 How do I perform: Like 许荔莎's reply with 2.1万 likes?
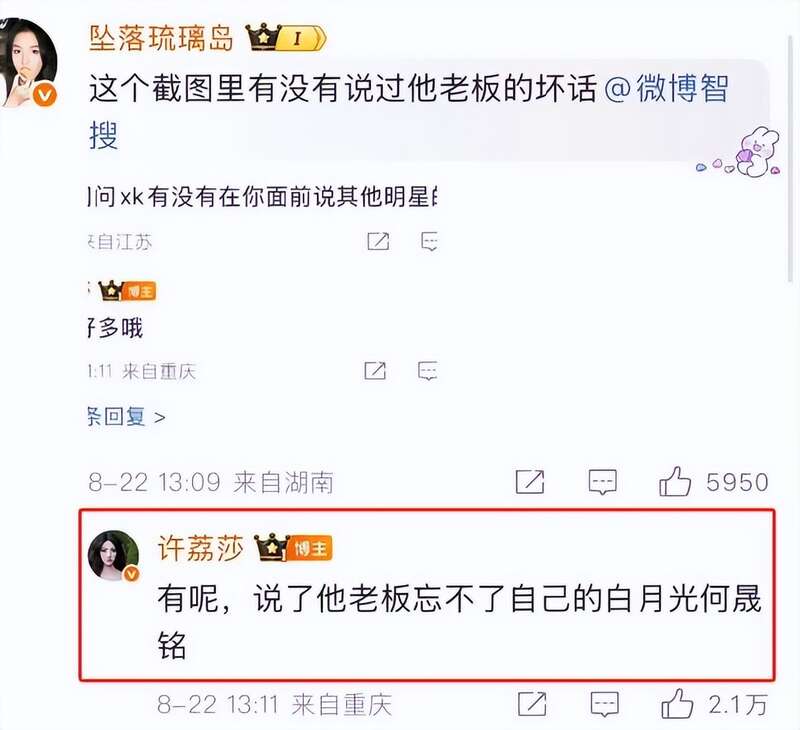point(677,704)
